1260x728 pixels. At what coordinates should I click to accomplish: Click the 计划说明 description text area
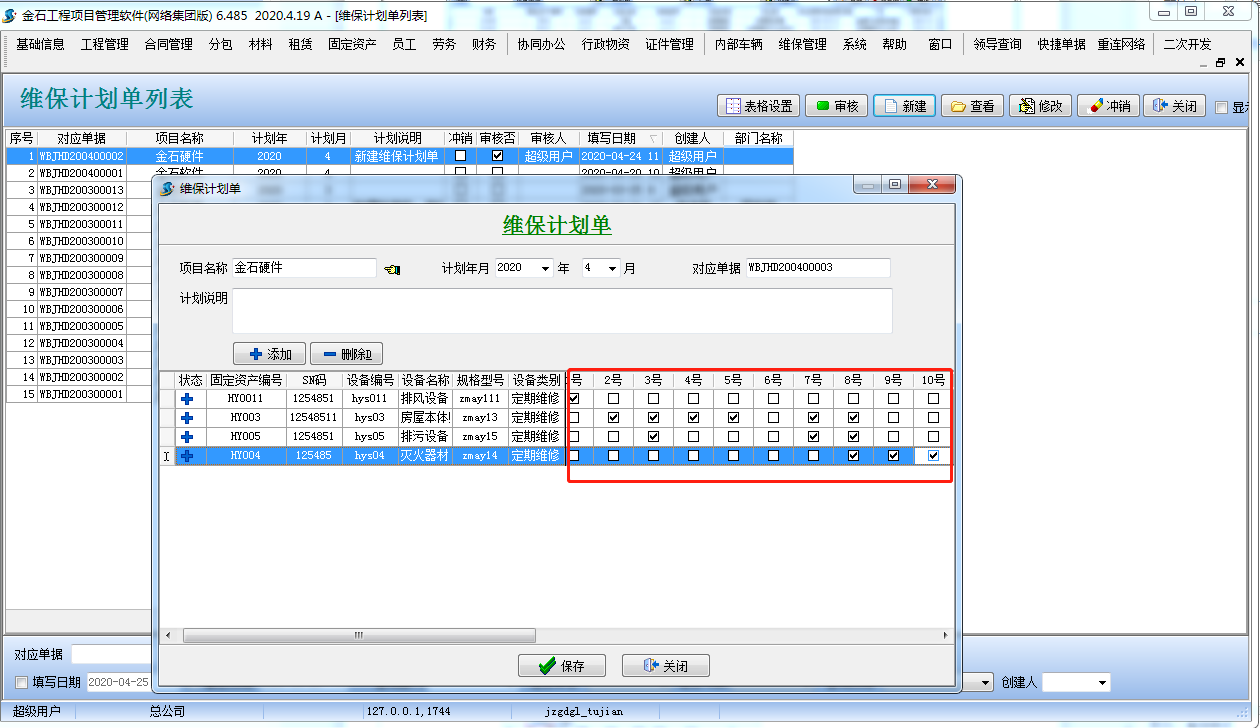(561, 311)
